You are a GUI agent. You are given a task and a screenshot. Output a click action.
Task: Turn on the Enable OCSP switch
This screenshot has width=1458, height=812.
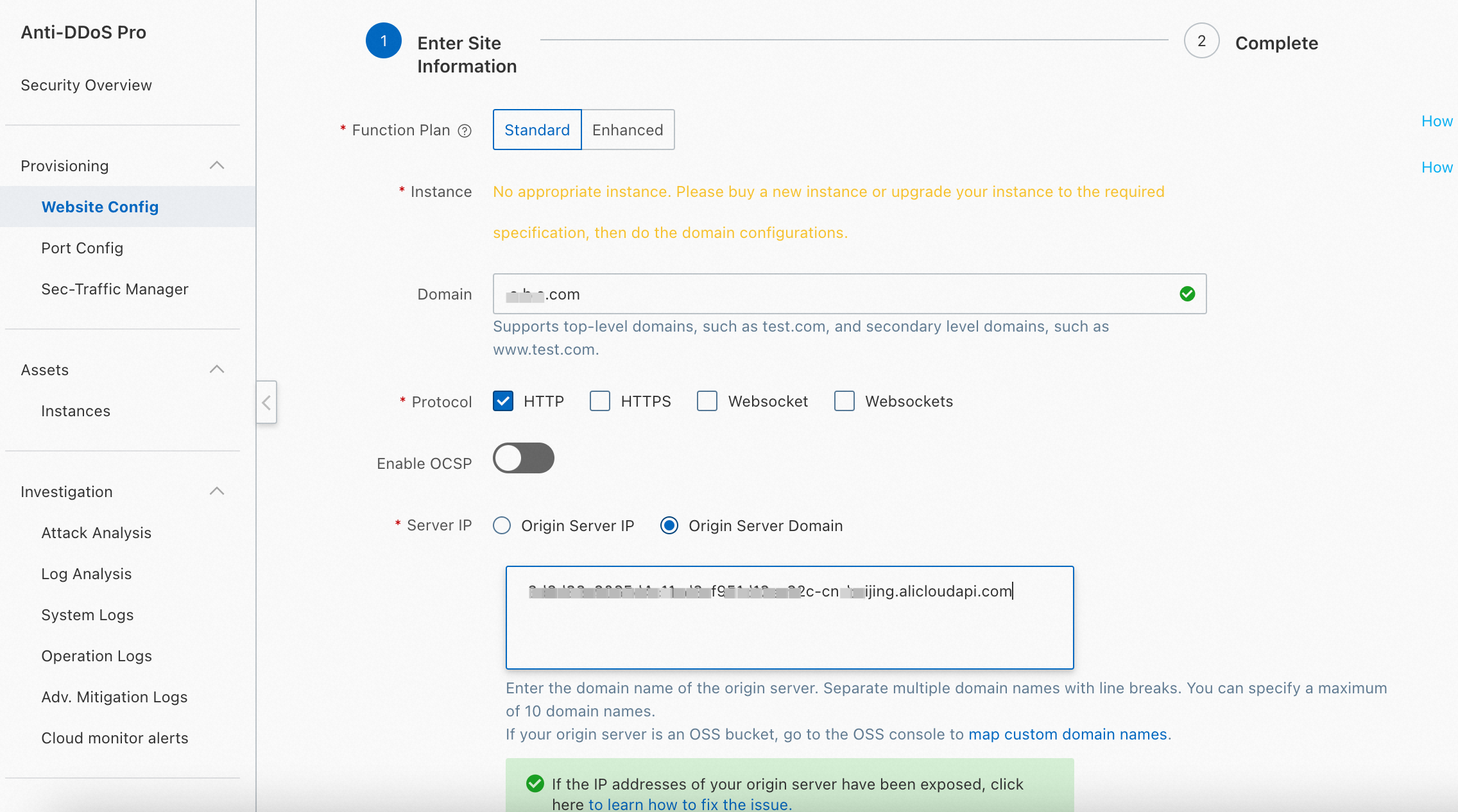(x=524, y=459)
